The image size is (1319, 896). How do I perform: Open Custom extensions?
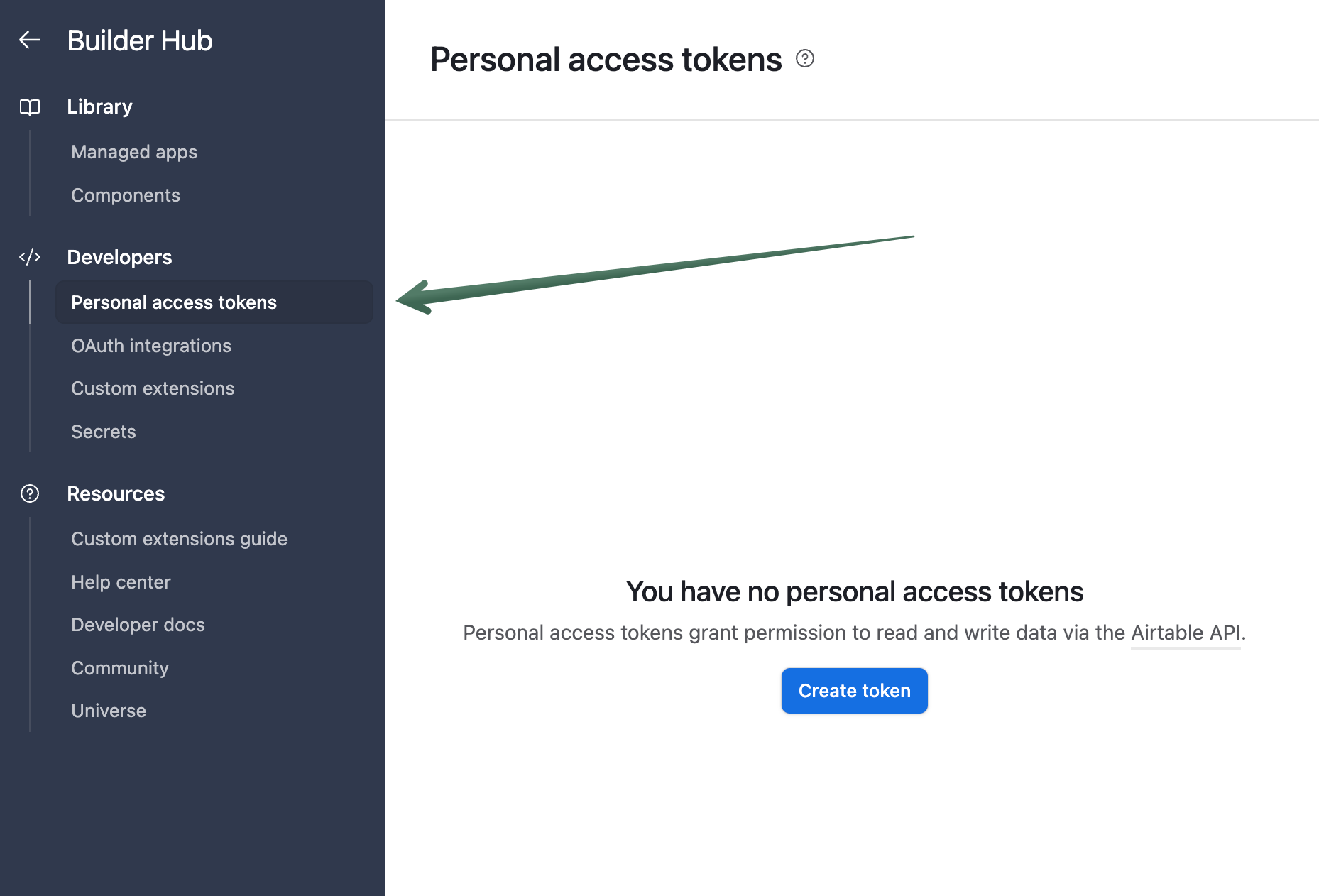coord(153,388)
